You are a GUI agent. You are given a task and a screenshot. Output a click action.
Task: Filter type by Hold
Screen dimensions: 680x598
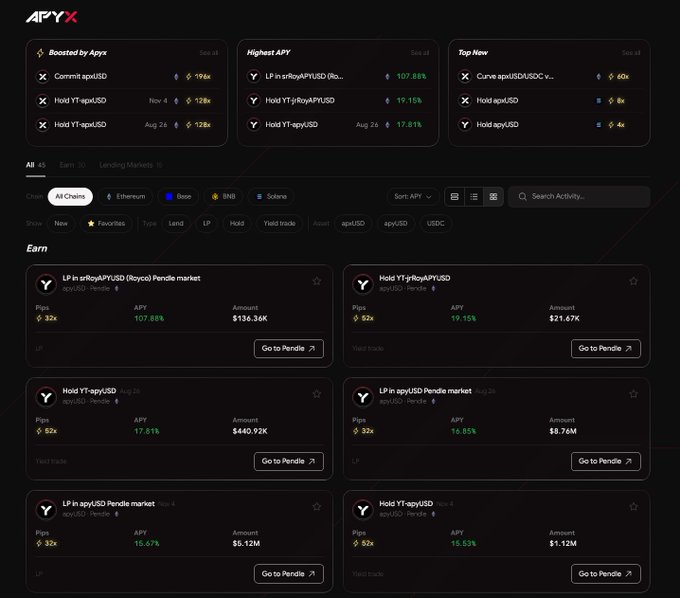pos(237,223)
